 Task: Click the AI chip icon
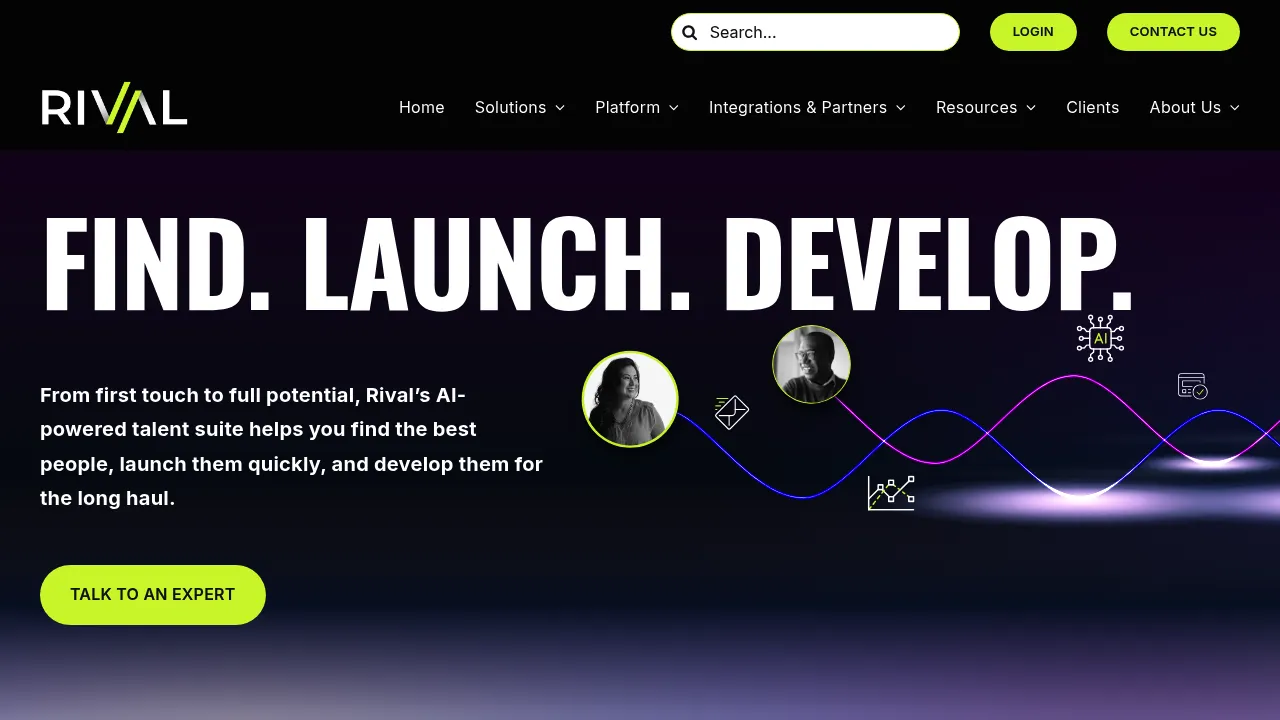pos(1100,338)
